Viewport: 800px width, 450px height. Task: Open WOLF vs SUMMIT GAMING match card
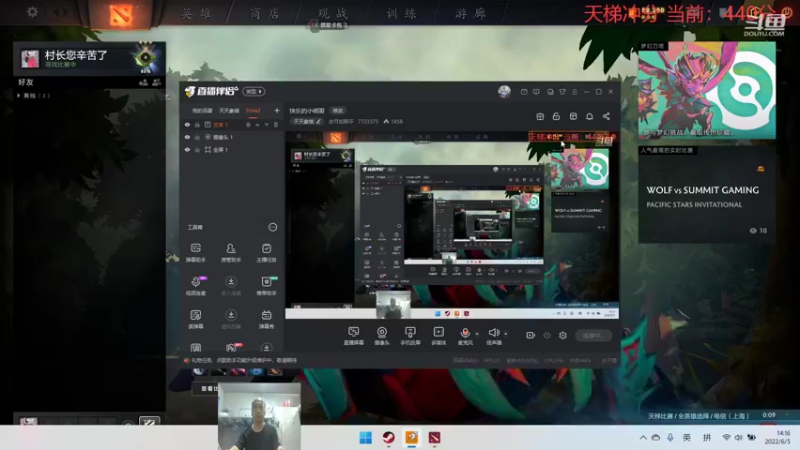[707, 196]
